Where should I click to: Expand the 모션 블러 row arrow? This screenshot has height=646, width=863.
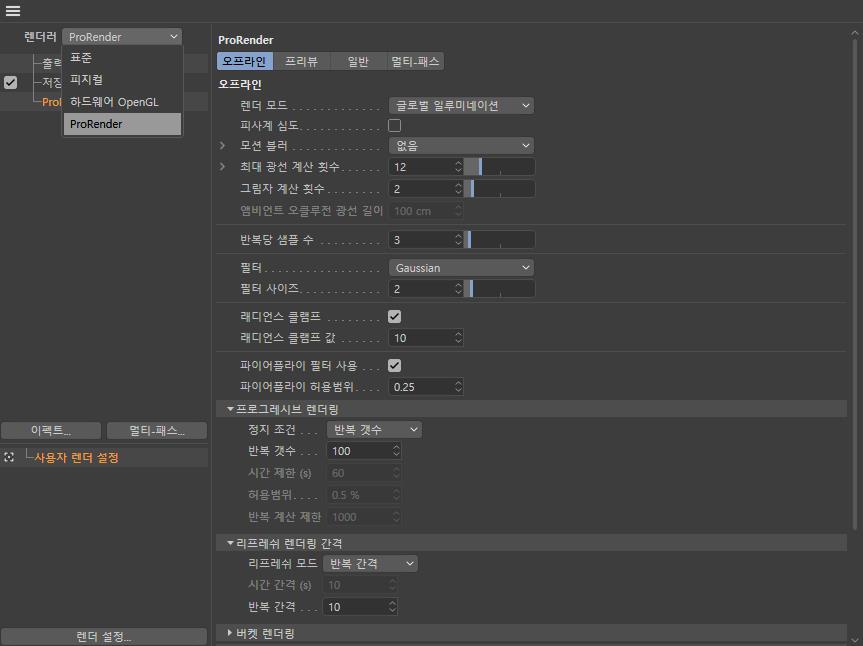(222, 146)
